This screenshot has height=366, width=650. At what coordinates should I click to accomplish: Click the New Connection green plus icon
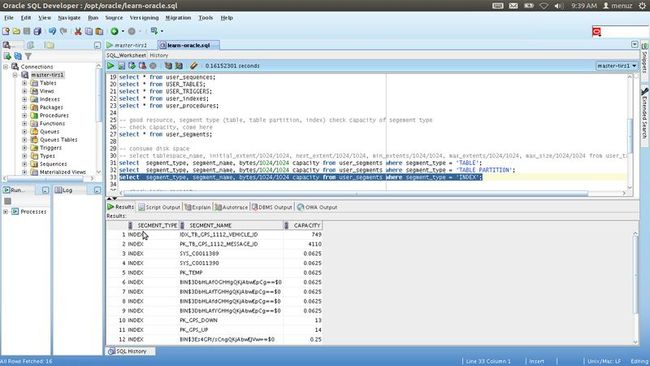[x=7, y=56]
